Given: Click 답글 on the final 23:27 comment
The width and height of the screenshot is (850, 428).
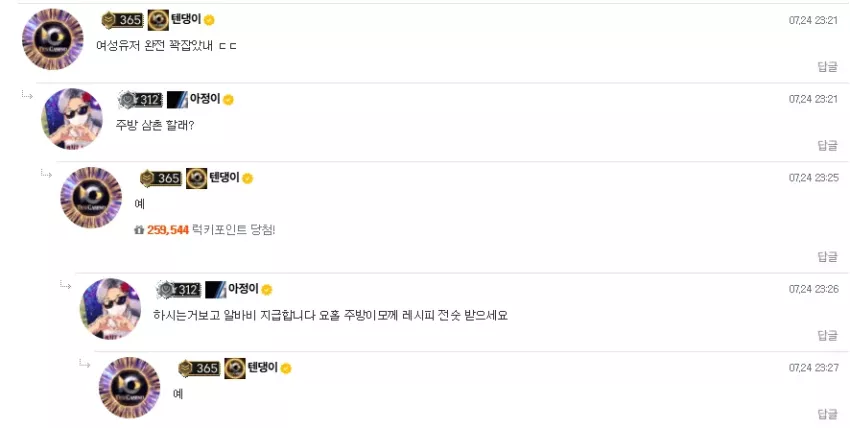Looking at the screenshot, I should coord(827,414).
